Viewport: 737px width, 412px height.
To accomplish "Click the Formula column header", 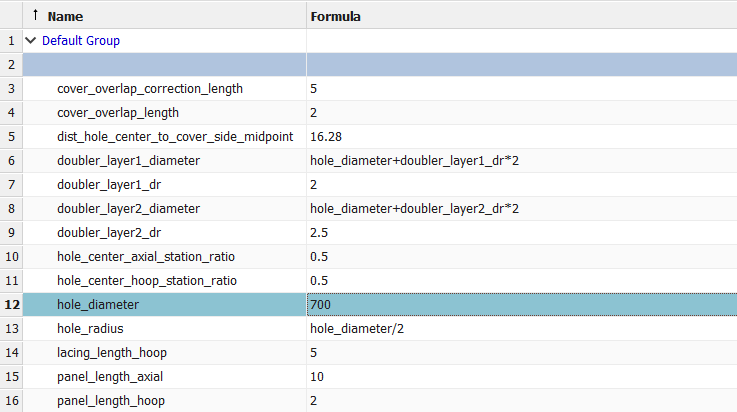I will coord(336,17).
